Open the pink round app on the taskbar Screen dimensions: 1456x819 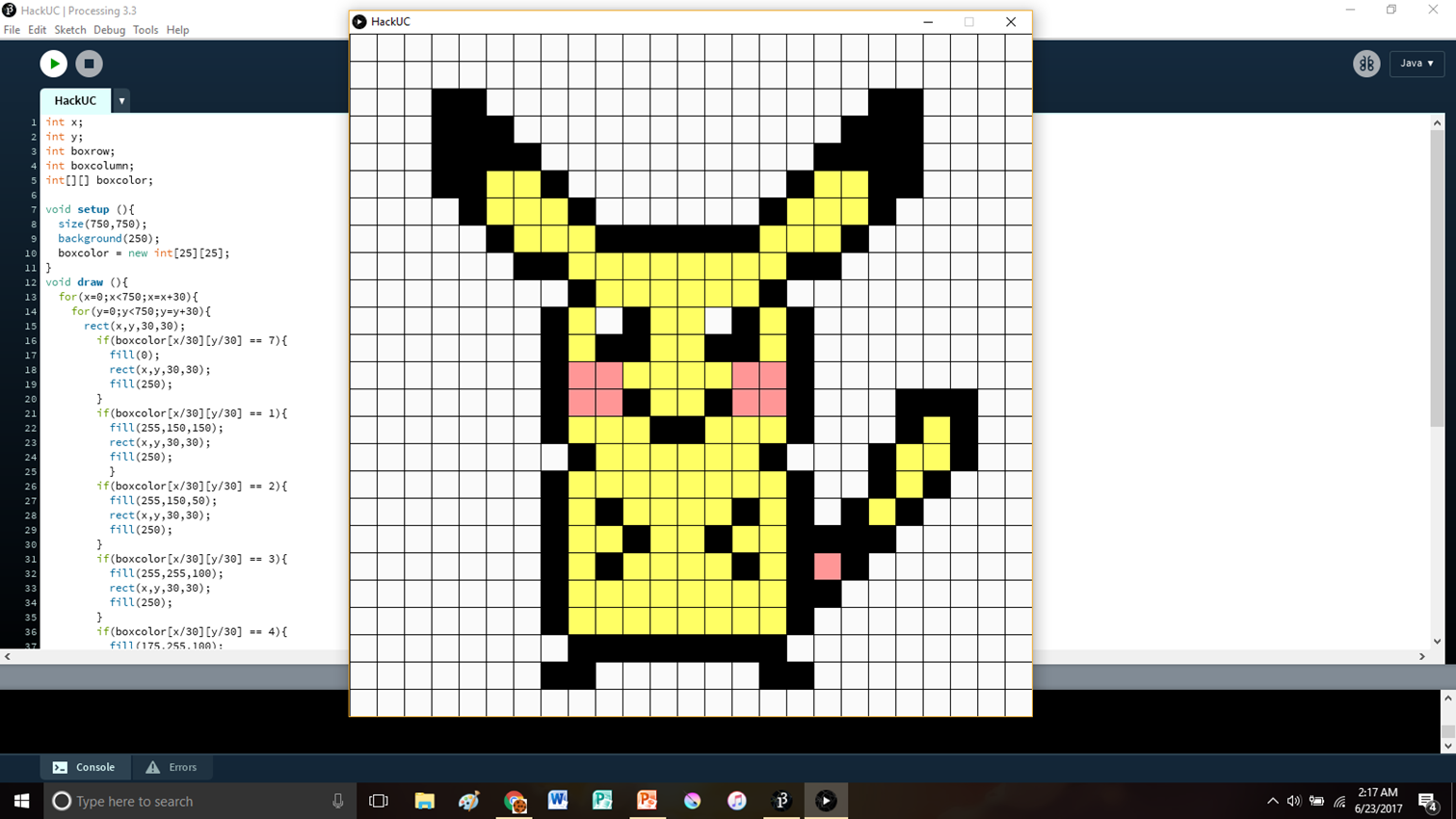[692, 801]
